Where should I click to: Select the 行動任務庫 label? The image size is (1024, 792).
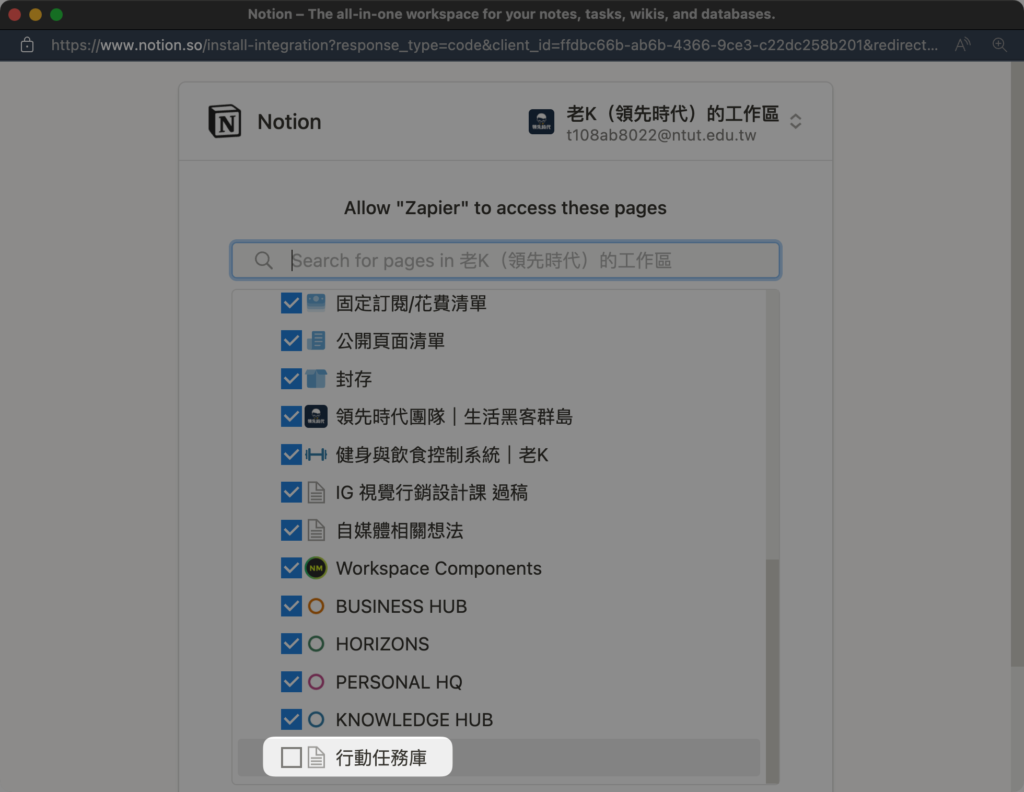click(381, 757)
